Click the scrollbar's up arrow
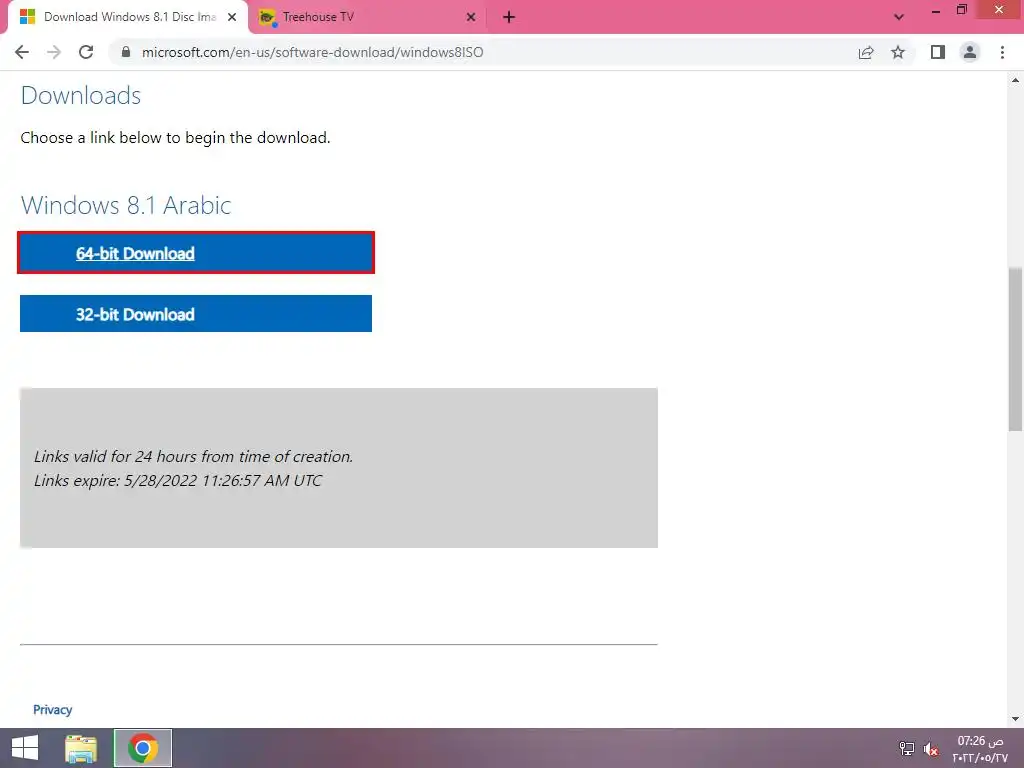The image size is (1024, 768). coord(1015,80)
